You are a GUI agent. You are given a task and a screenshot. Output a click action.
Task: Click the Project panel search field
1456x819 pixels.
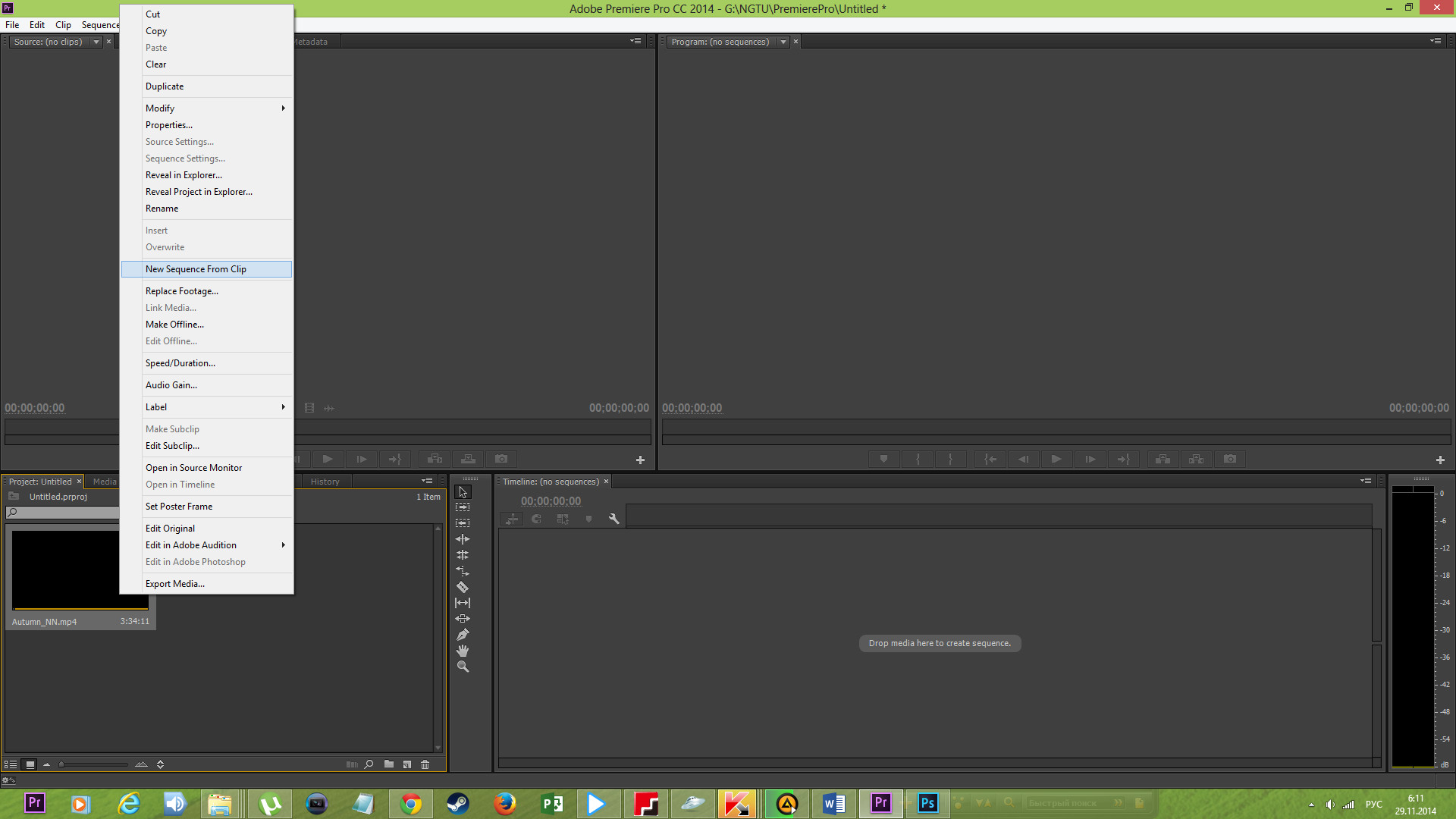(x=64, y=513)
